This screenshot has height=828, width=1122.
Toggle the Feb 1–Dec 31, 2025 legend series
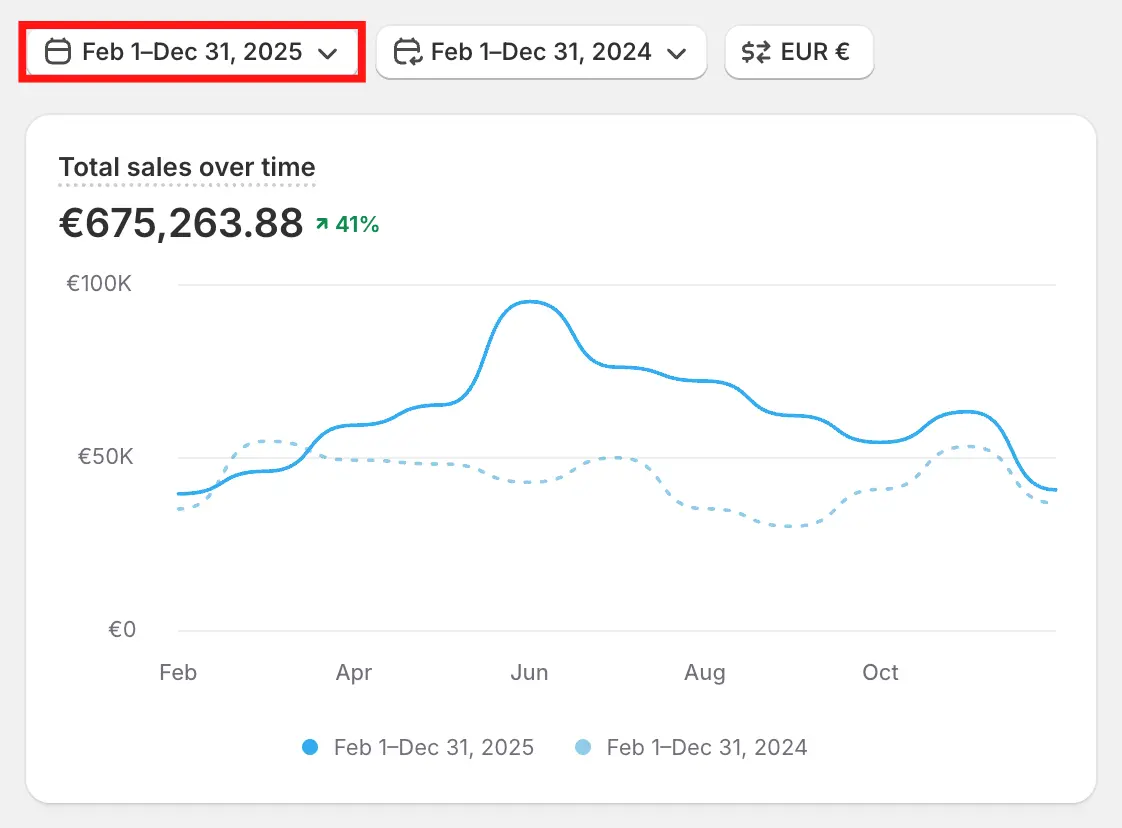433,747
